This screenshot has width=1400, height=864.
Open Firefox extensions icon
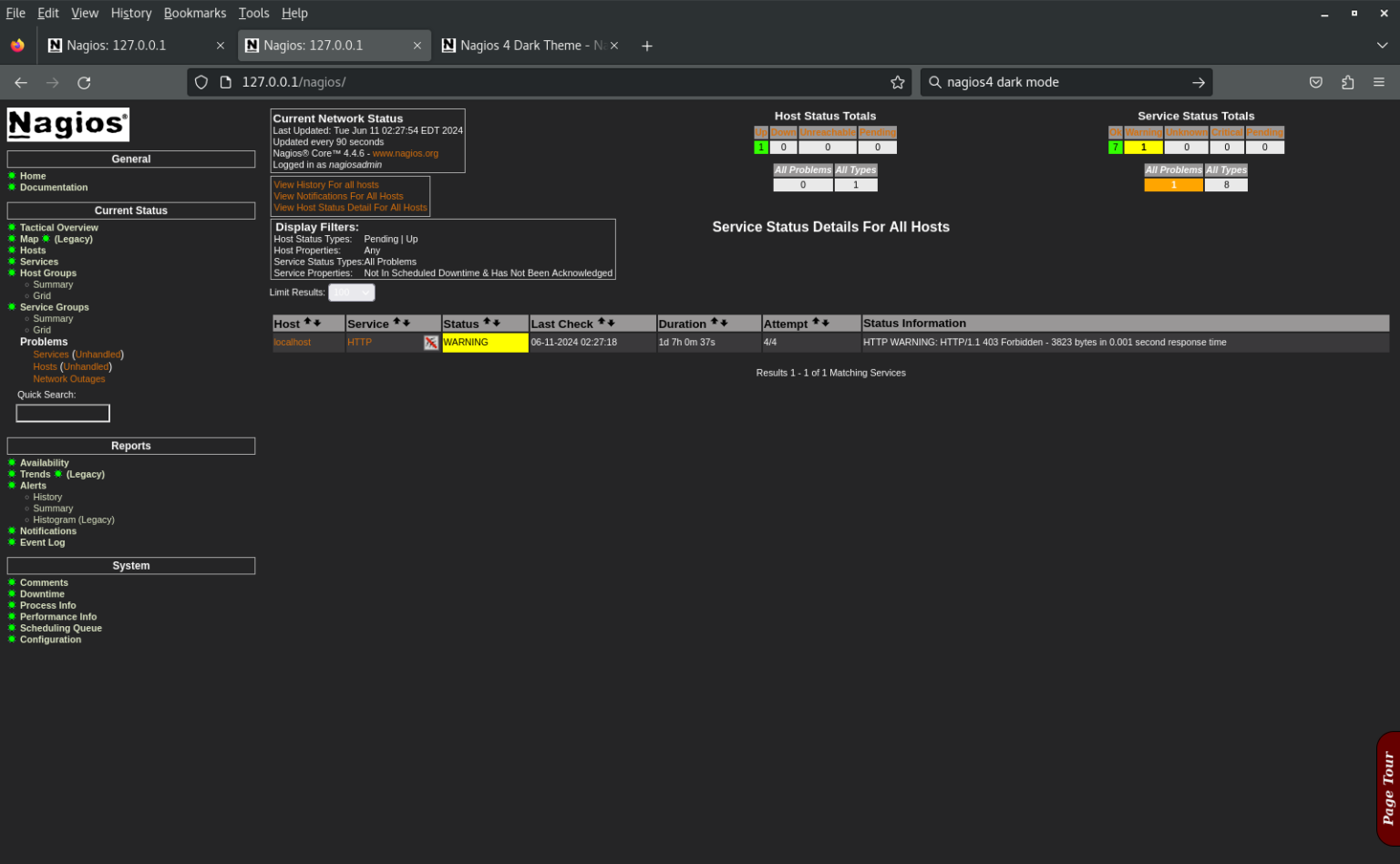click(1348, 82)
